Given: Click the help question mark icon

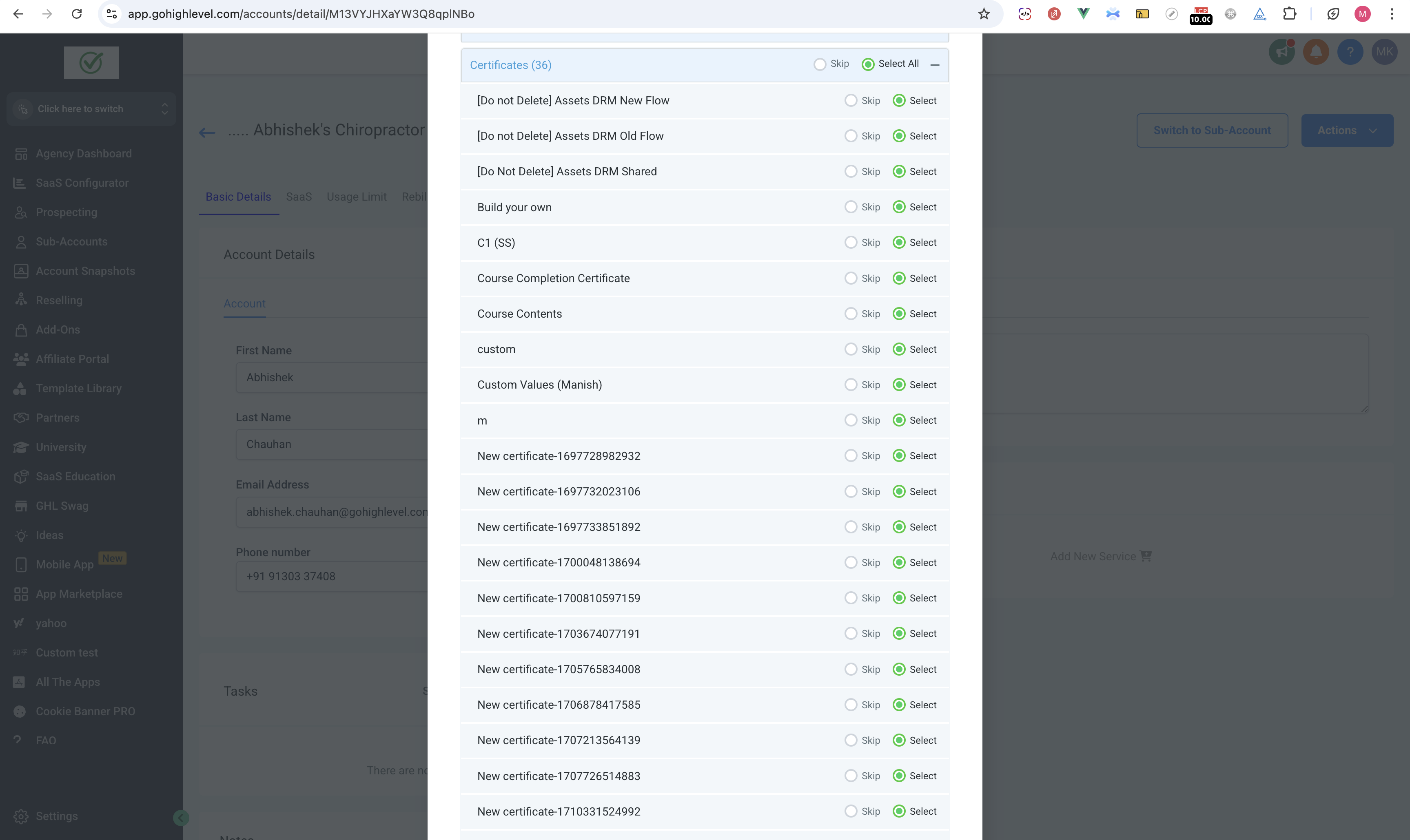Looking at the screenshot, I should (1350, 52).
